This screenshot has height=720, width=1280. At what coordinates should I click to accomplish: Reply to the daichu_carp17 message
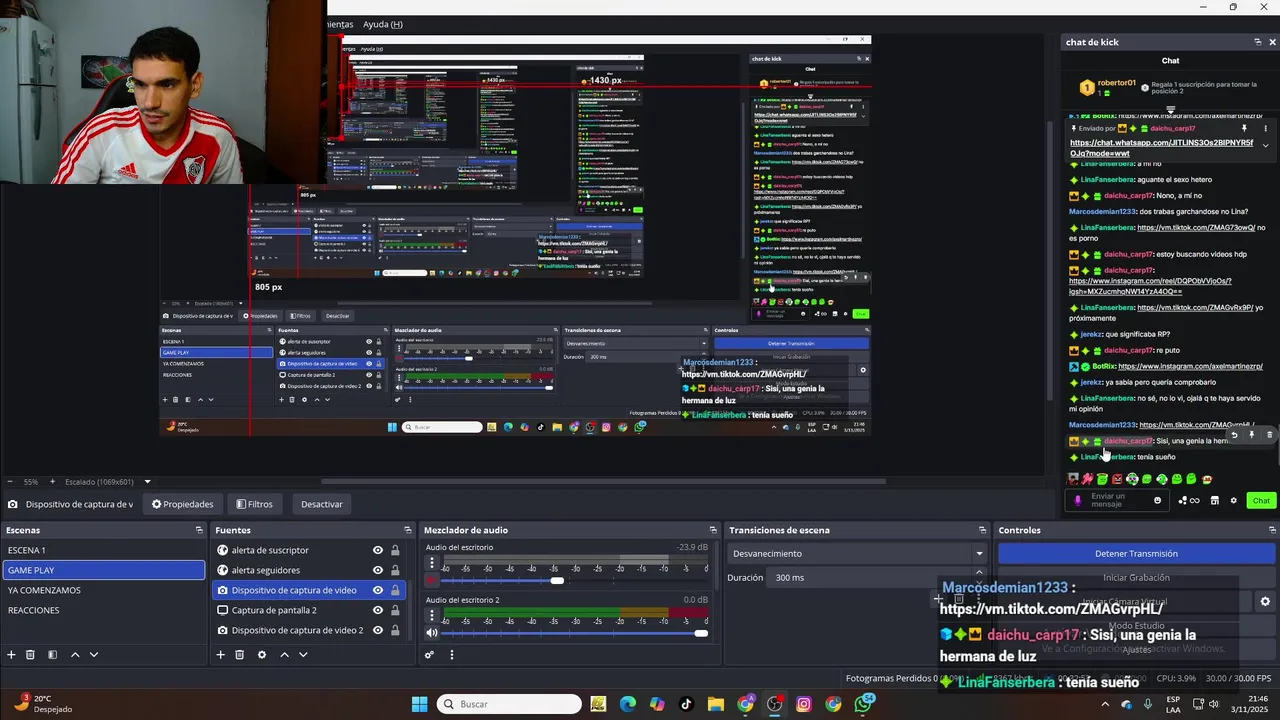pos(1234,435)
